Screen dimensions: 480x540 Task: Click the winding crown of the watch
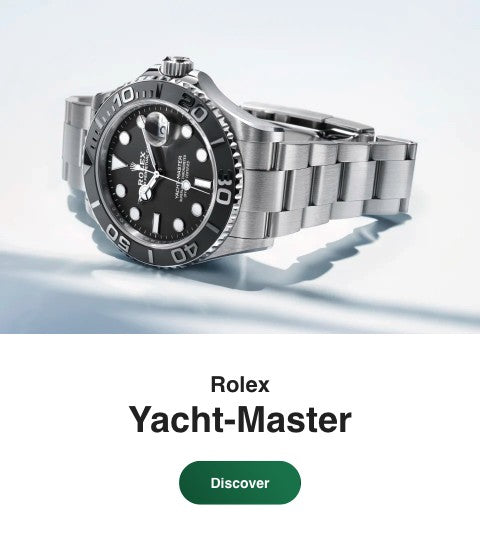pos(177,65)
